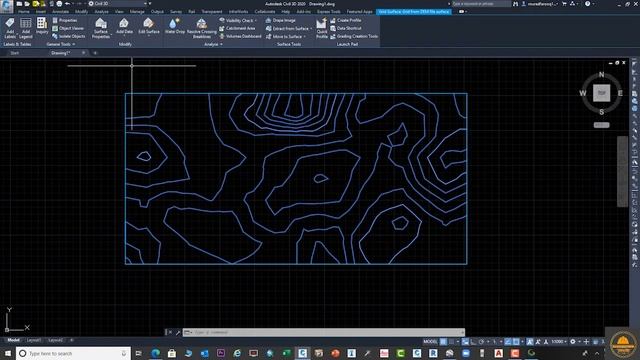Toggle object snap in status bar
The image size is (640, 360).
click(x=516, y=342)
